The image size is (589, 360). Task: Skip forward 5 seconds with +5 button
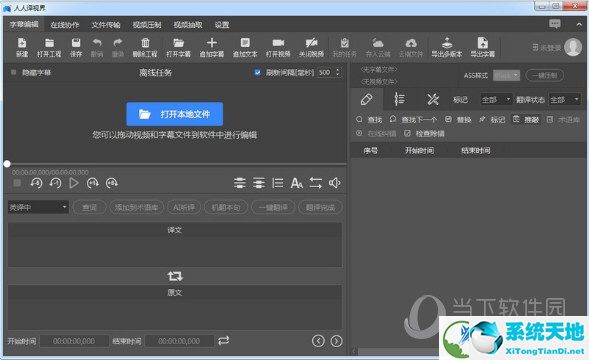coord(112,183)
